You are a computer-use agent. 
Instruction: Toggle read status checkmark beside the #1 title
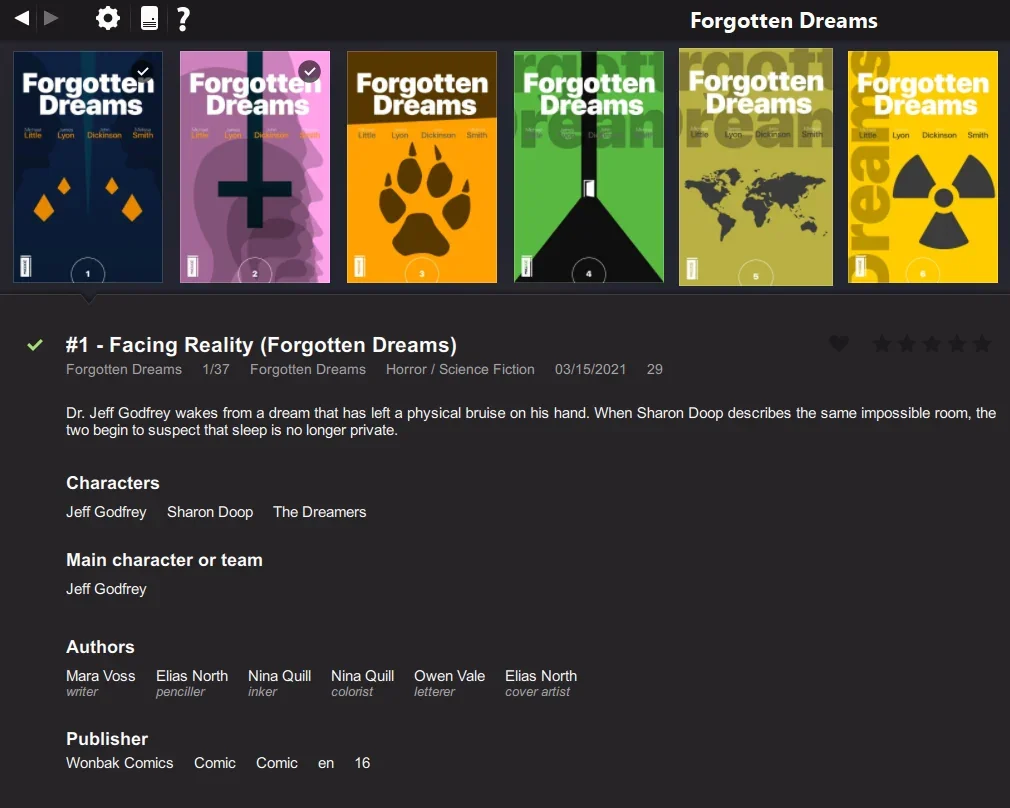click(x=35, y=345)
